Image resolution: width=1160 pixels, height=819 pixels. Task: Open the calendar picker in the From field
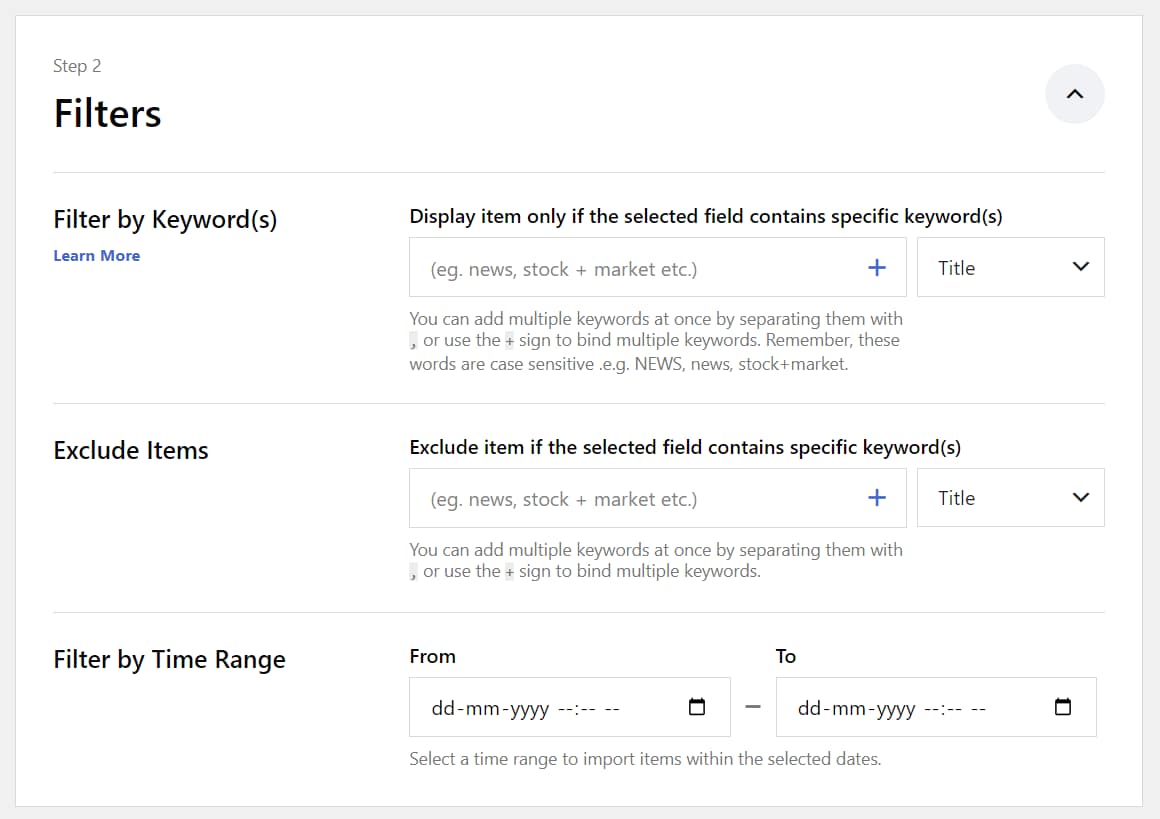tap(697, 707)
